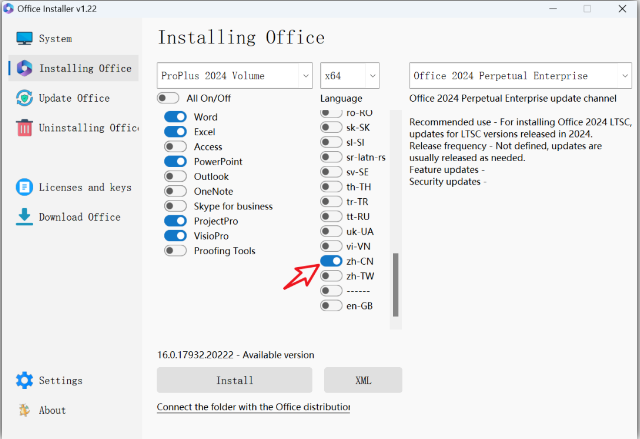Click the Uninstalling Office trash icon
Screen dimensions: 640x439
click(x=25, y=128)
